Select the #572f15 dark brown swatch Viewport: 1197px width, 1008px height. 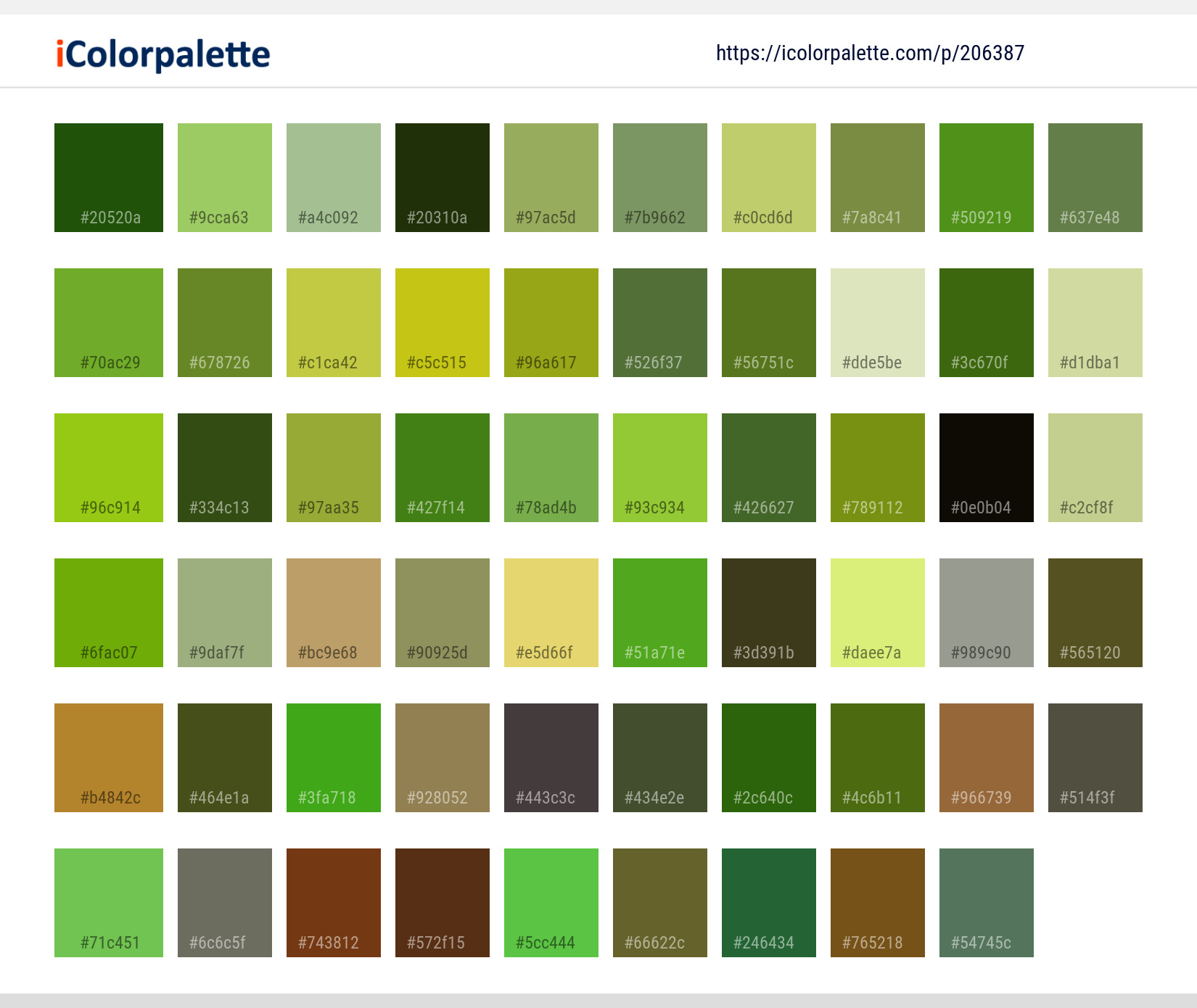pos(443,903)
